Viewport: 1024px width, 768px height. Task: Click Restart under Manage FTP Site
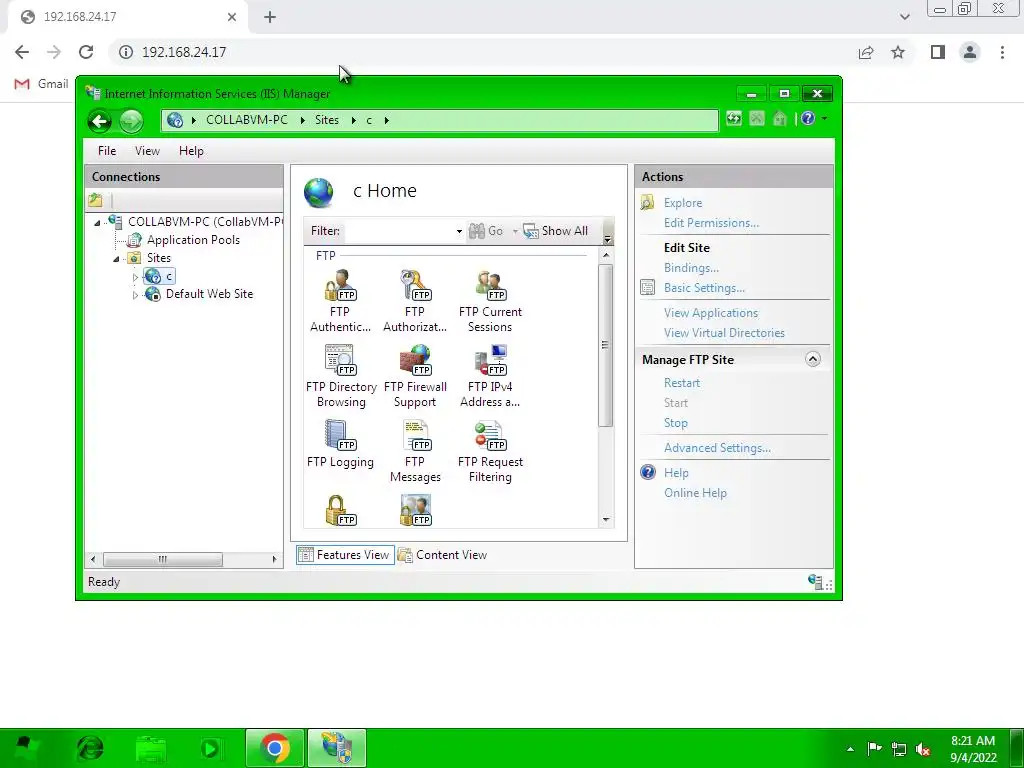682,383
